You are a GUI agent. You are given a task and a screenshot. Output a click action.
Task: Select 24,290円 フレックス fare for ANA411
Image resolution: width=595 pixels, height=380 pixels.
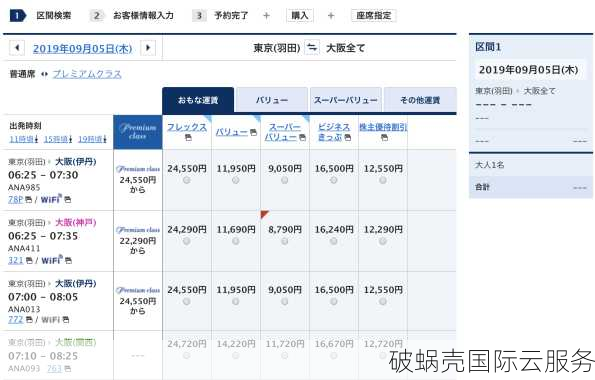pyautogui.click(x=187, y=241)
